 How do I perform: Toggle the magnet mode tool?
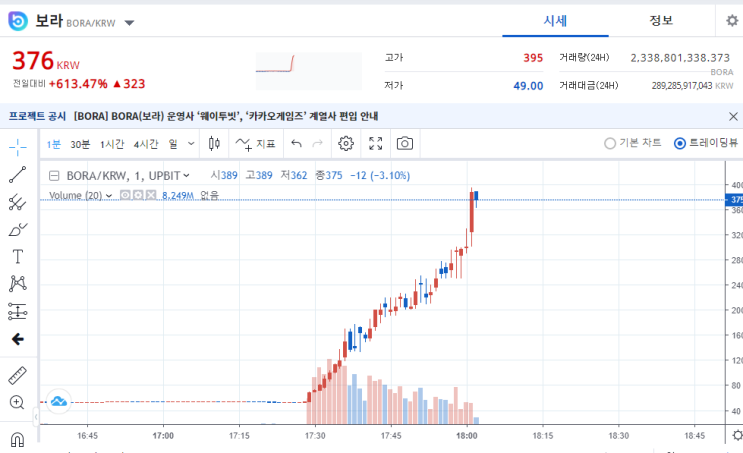pyautogui.click(x=17, y=440)
